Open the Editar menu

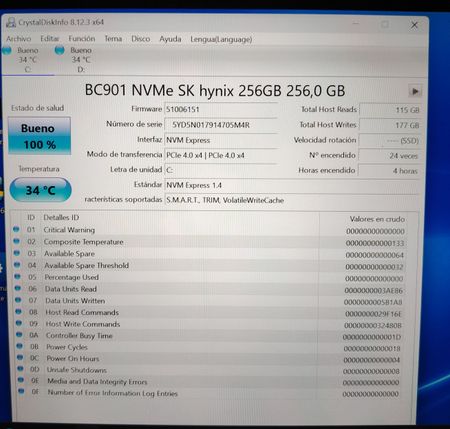[x=50, y=39]
